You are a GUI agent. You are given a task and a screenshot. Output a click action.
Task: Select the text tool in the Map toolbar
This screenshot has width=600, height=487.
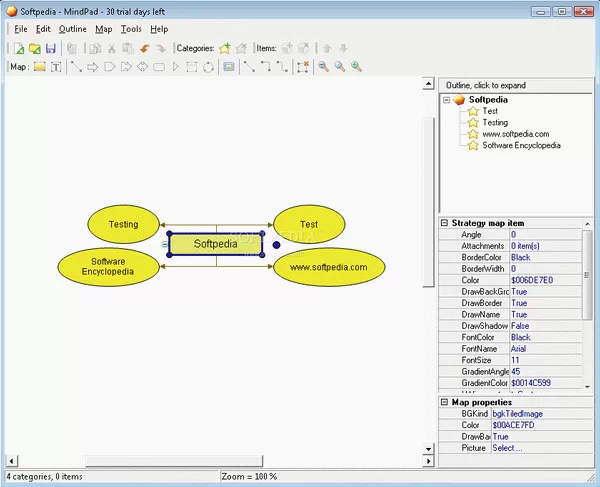[56, 67]
